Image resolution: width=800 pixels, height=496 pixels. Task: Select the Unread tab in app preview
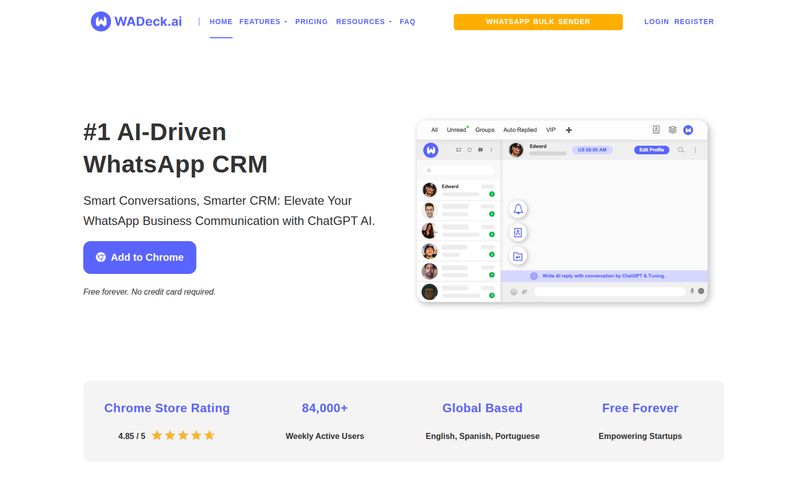(456, 130)
